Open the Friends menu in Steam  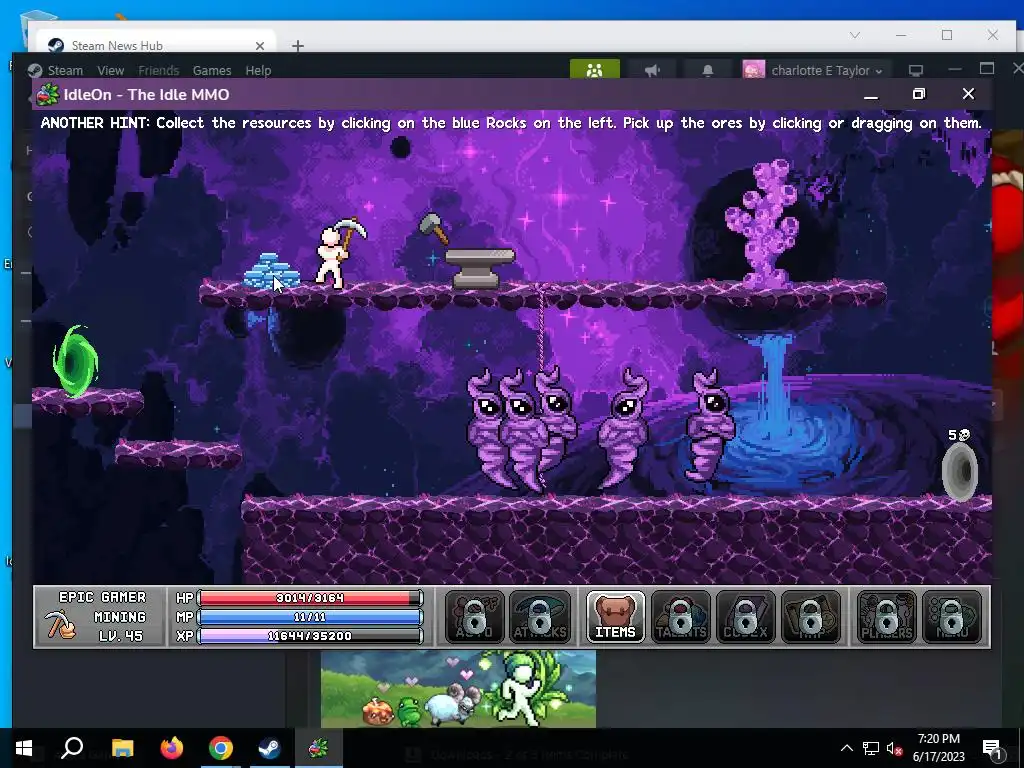(x=159, y=71)
